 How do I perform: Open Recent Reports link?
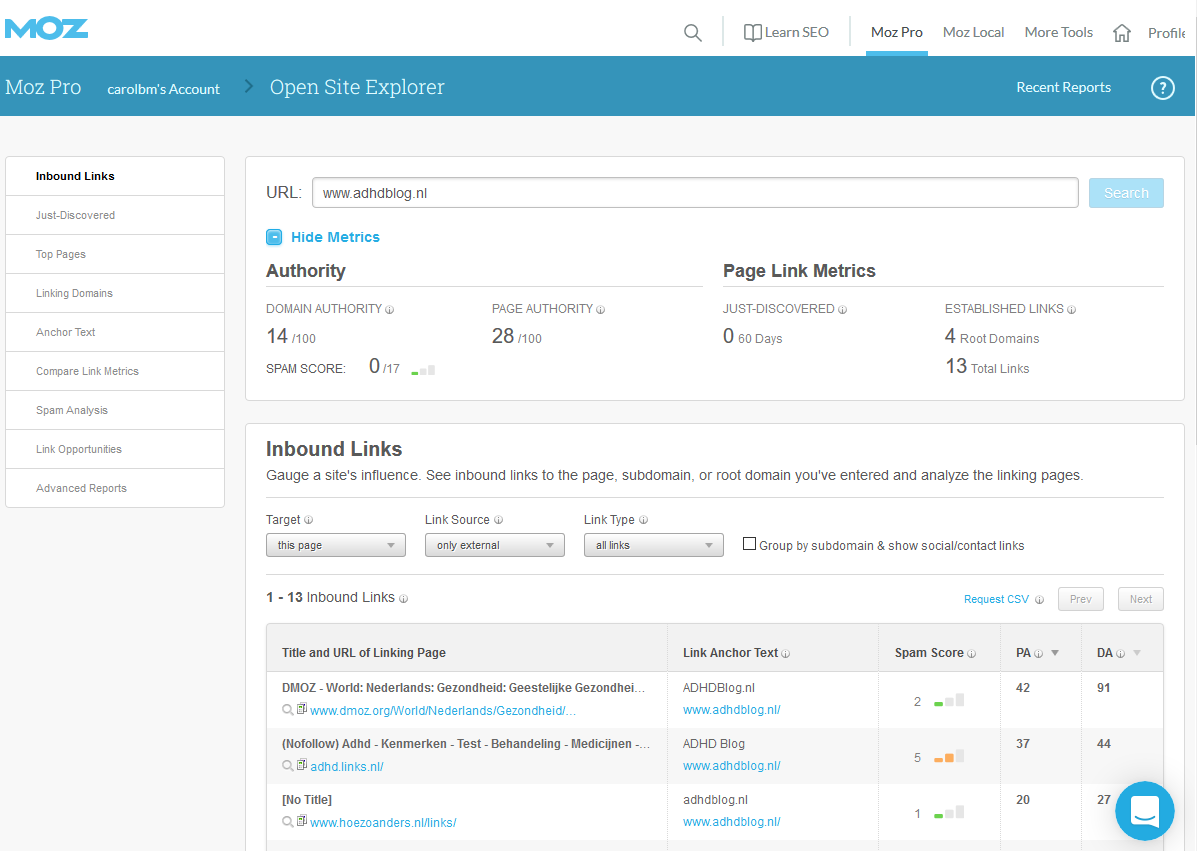pyautogui.click(x=1063, y=88)
